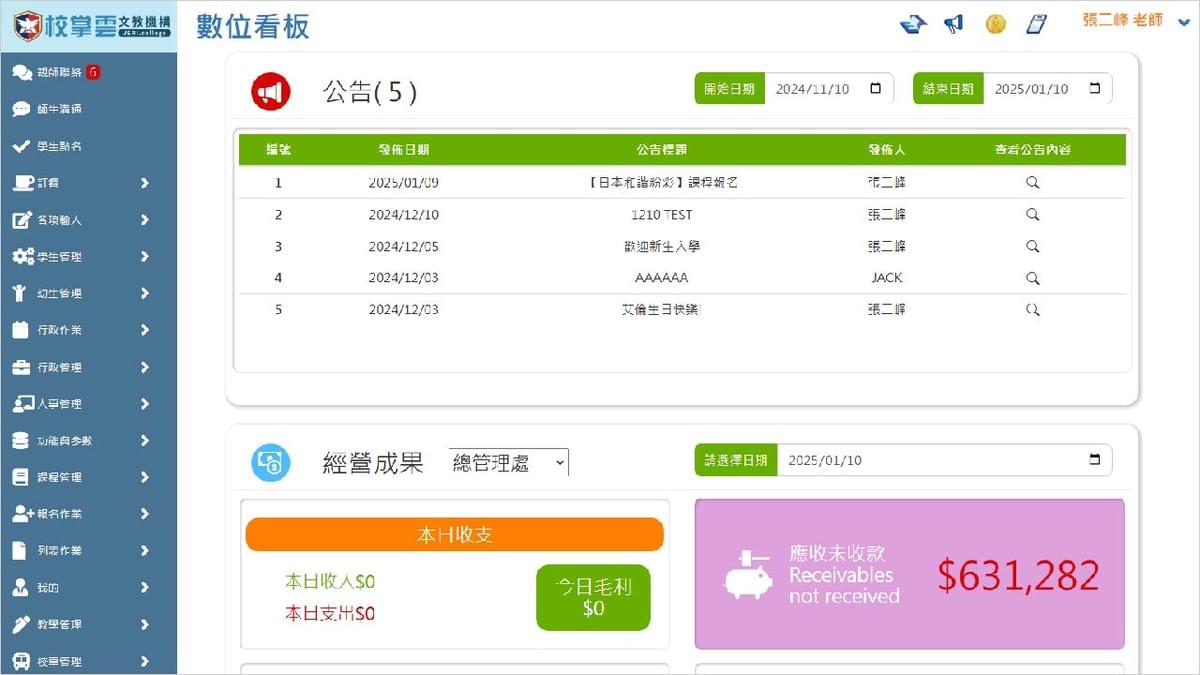This screenshot has width=1200, height=675.
Task: Click the 本日收入$0 text
Action: point(330,581)
